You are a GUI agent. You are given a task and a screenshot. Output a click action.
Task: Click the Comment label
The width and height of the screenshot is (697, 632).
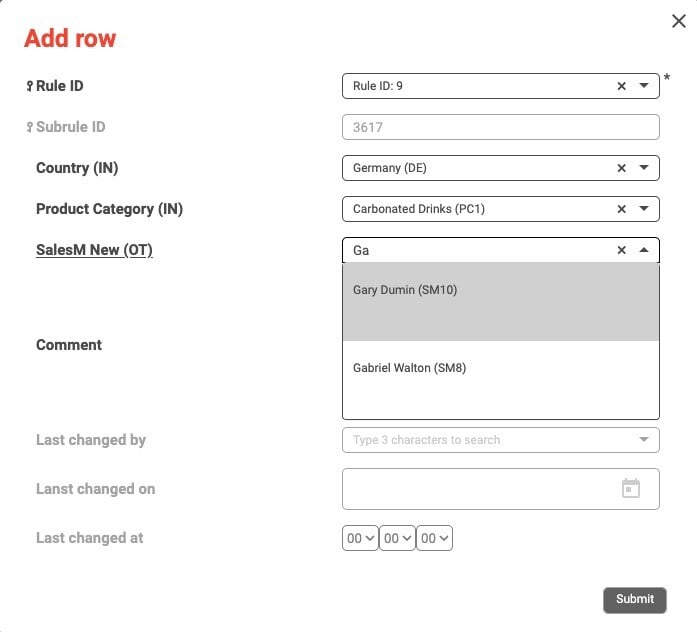(69, 344)
